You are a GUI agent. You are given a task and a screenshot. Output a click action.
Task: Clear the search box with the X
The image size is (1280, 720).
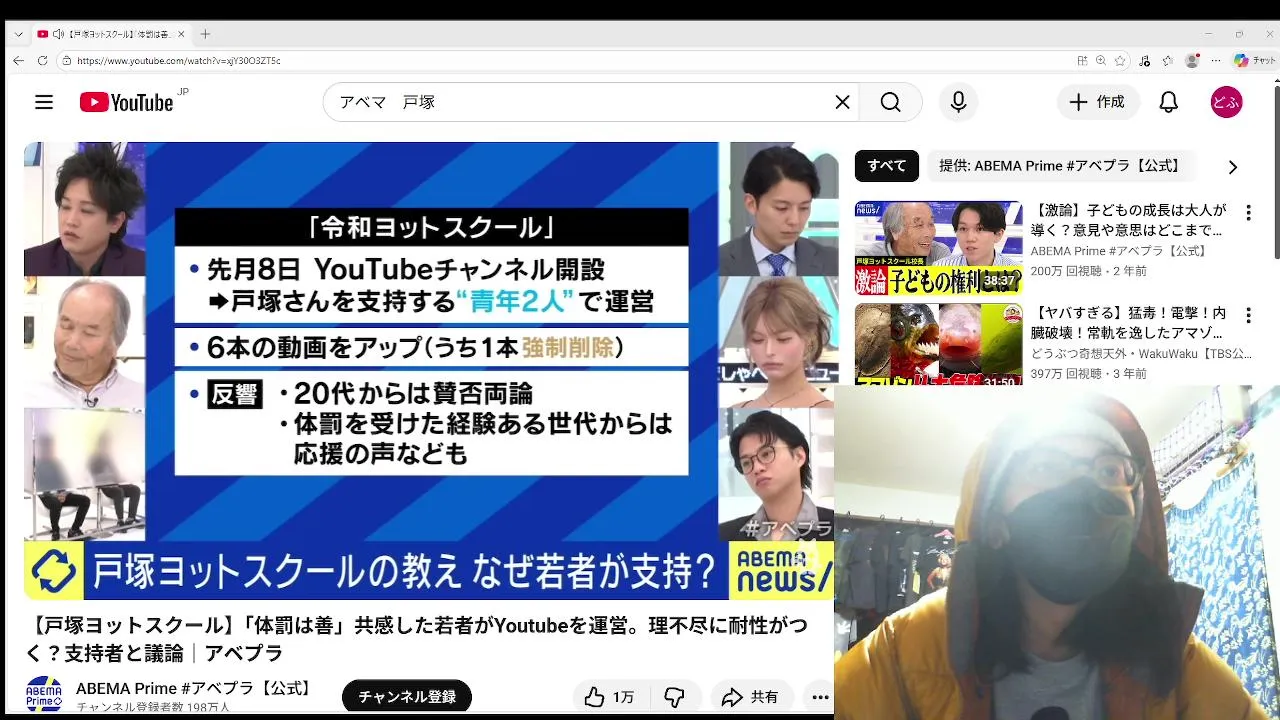point(842,102)
